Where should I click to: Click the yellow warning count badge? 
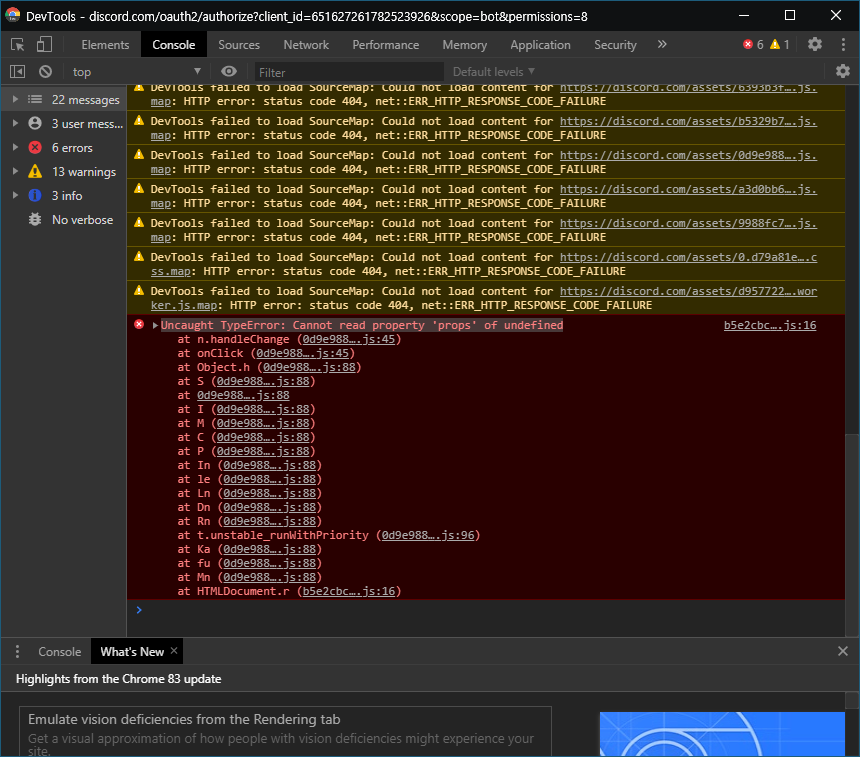click(779, 44)
